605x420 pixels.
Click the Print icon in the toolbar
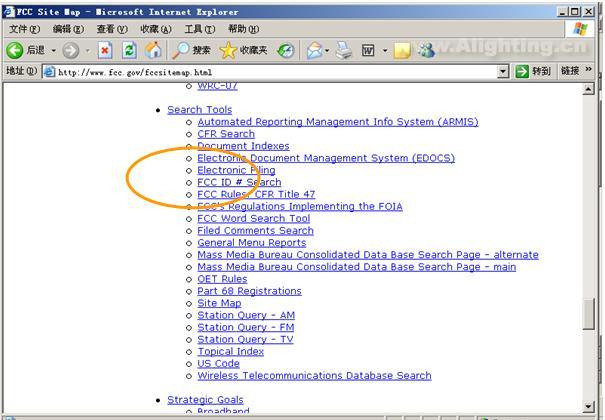344,50
